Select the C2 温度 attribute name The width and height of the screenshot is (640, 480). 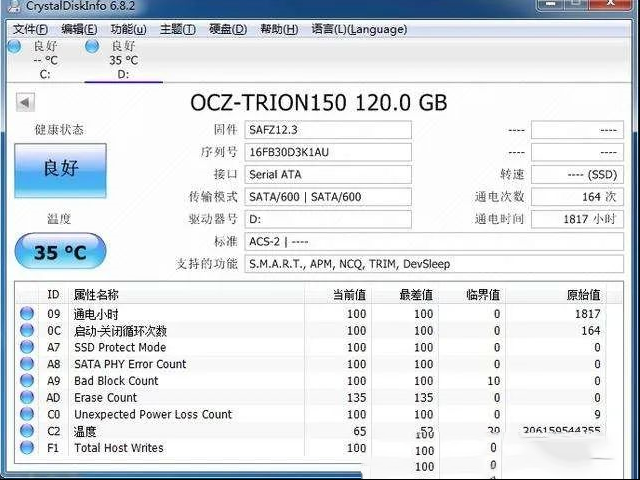(x=85, y=431)
